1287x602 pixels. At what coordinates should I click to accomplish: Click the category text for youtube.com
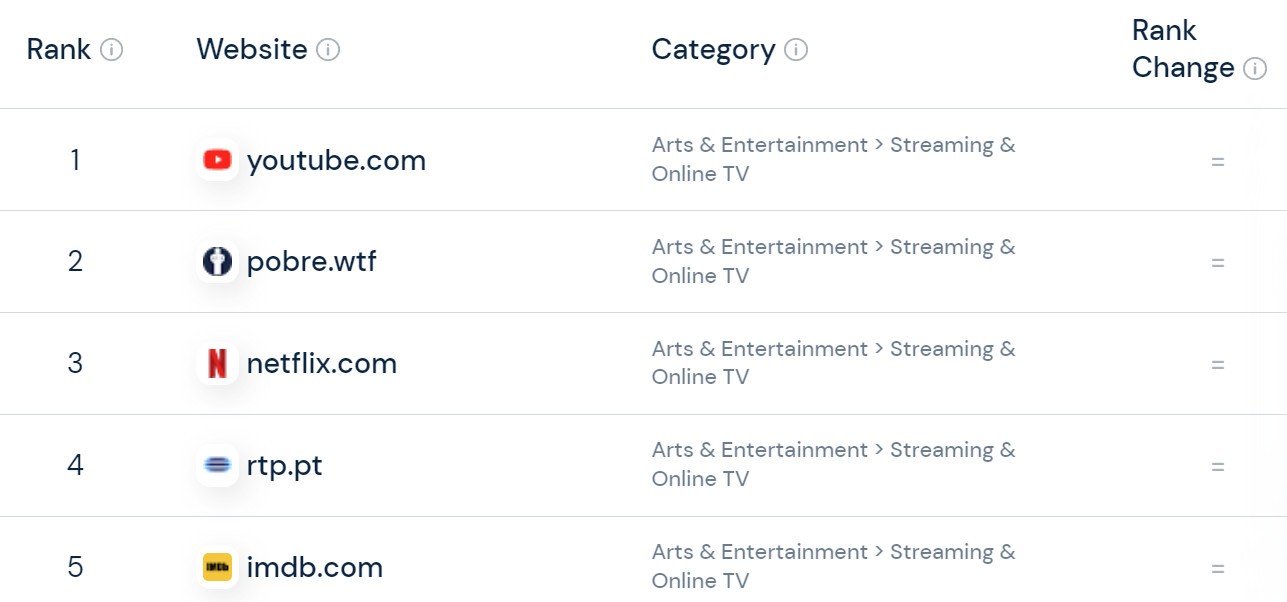coord(833,159)
